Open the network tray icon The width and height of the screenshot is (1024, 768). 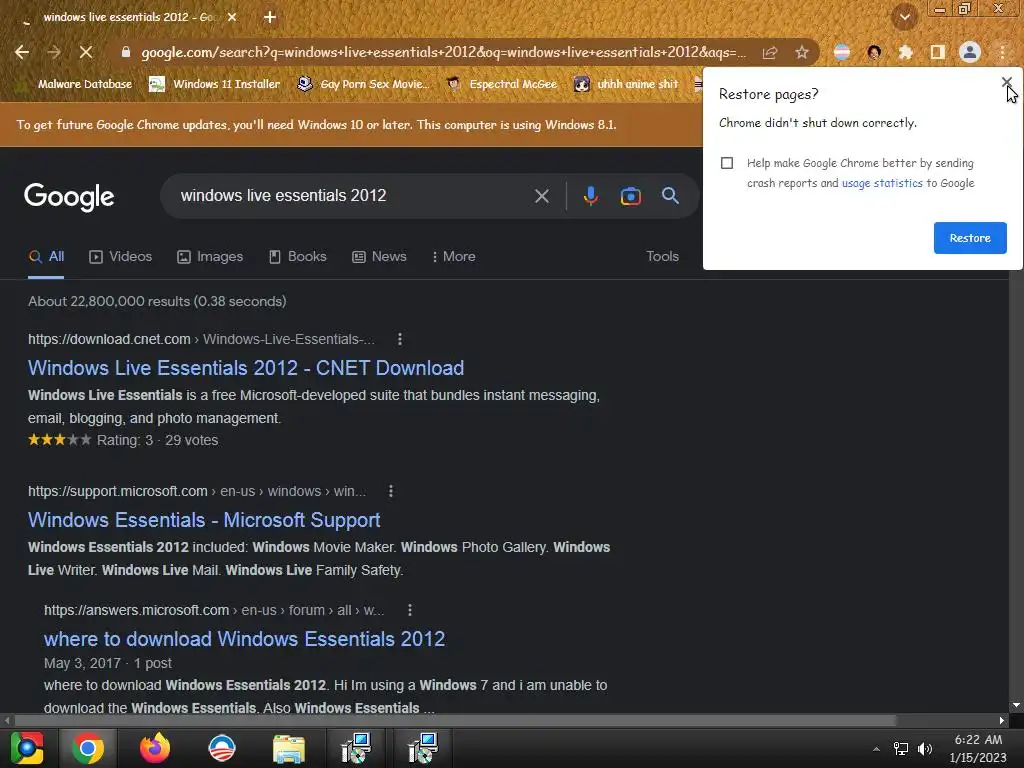tap(901, 749)
